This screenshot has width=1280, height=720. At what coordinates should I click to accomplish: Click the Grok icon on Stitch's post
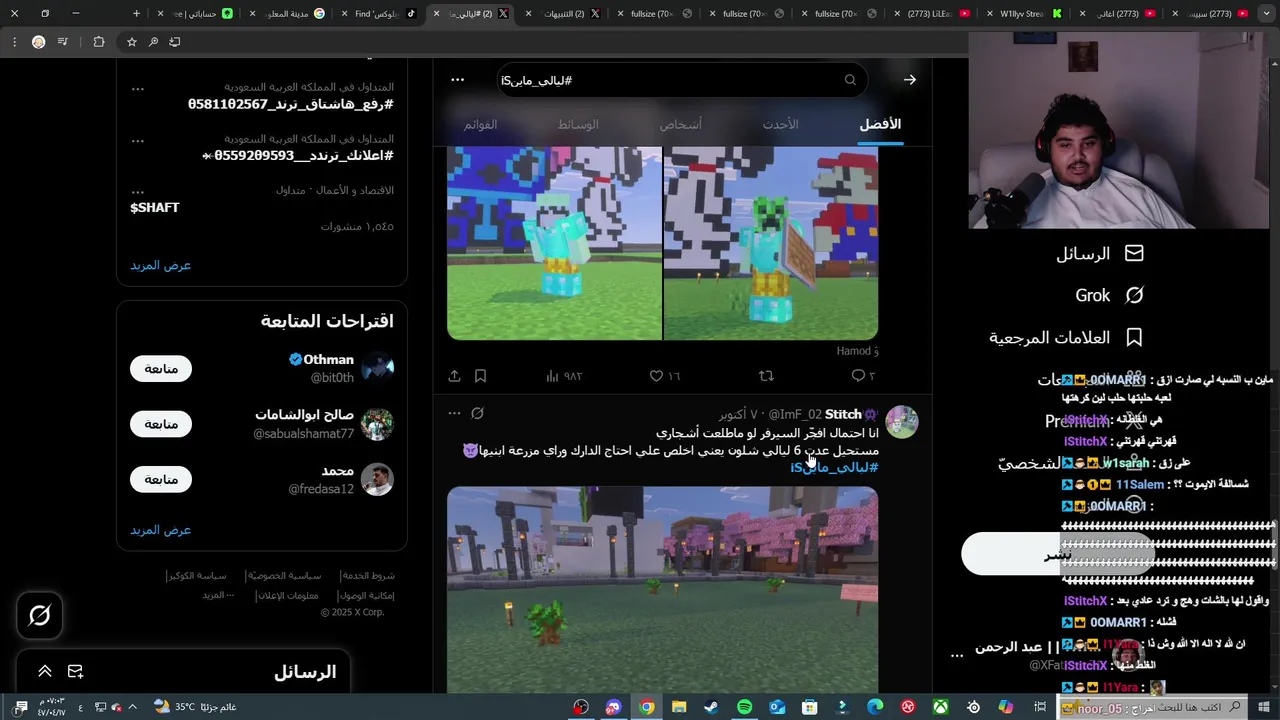[477, 413]
